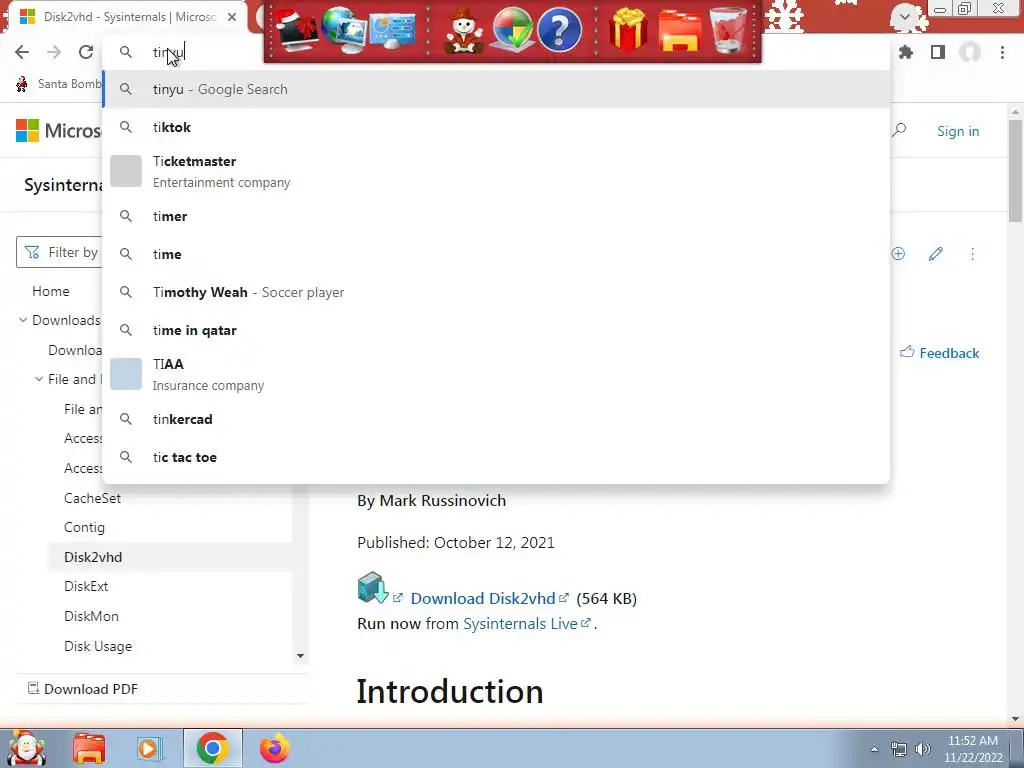Screen dimensions: 1024x768
Task: Click Sign in on Microsoft page
Action: tap(957, 131)
